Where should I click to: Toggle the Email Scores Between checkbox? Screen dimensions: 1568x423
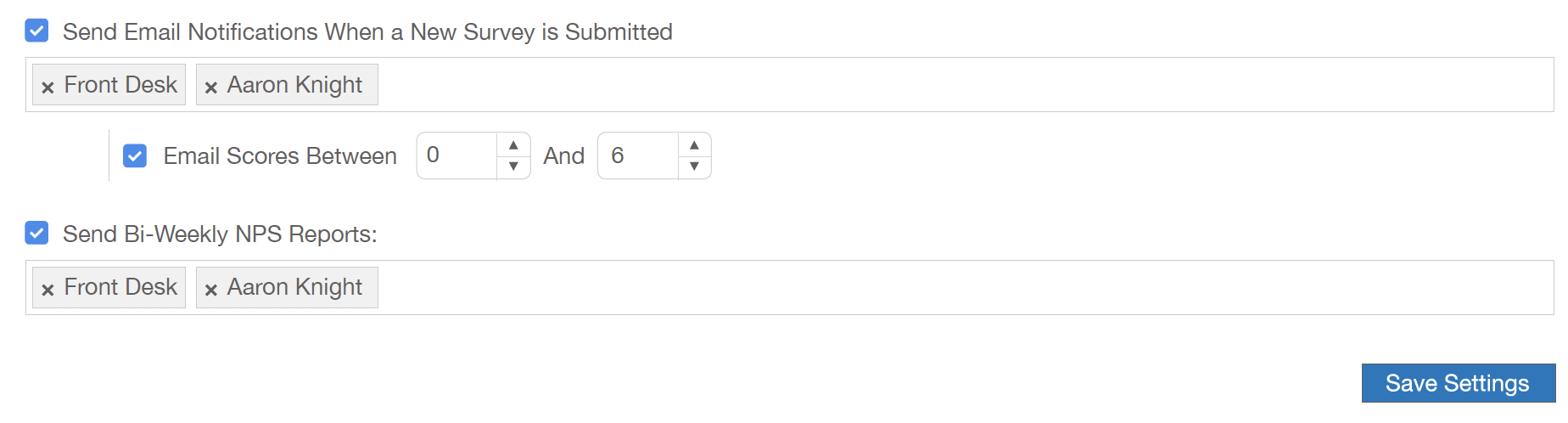click(x=135, y=155)
